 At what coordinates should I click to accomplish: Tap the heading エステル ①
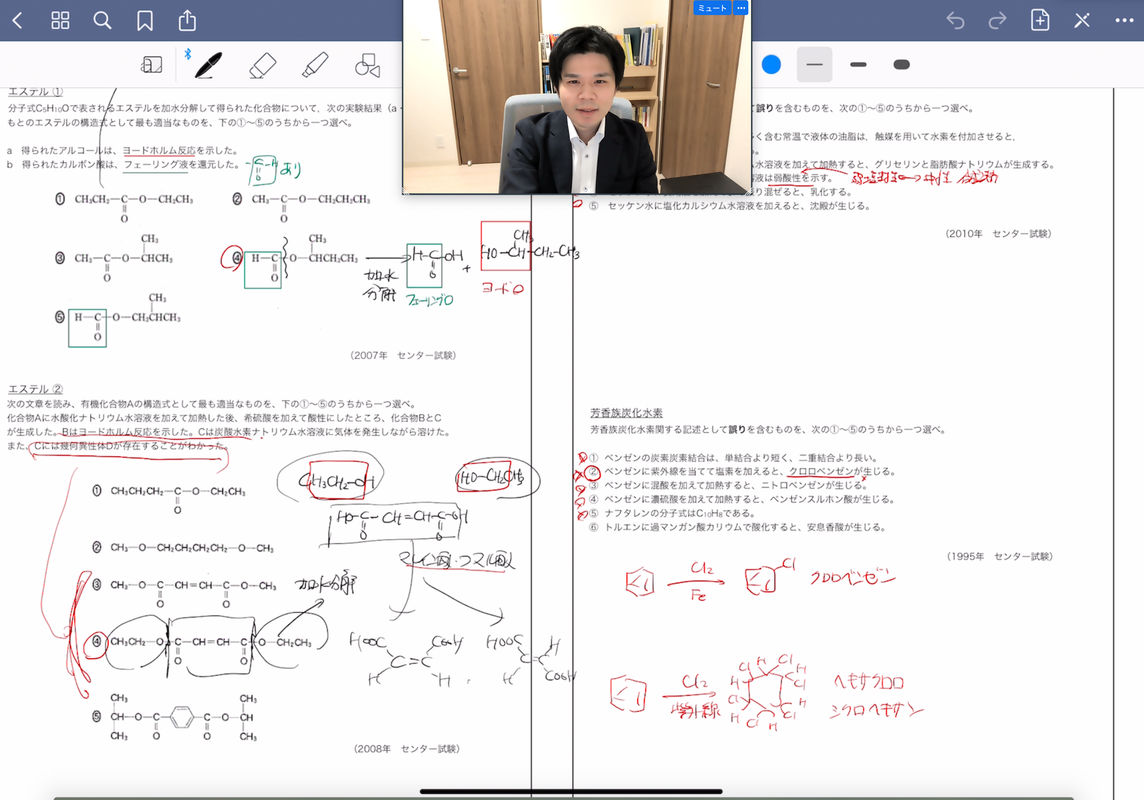click(35, 92)
